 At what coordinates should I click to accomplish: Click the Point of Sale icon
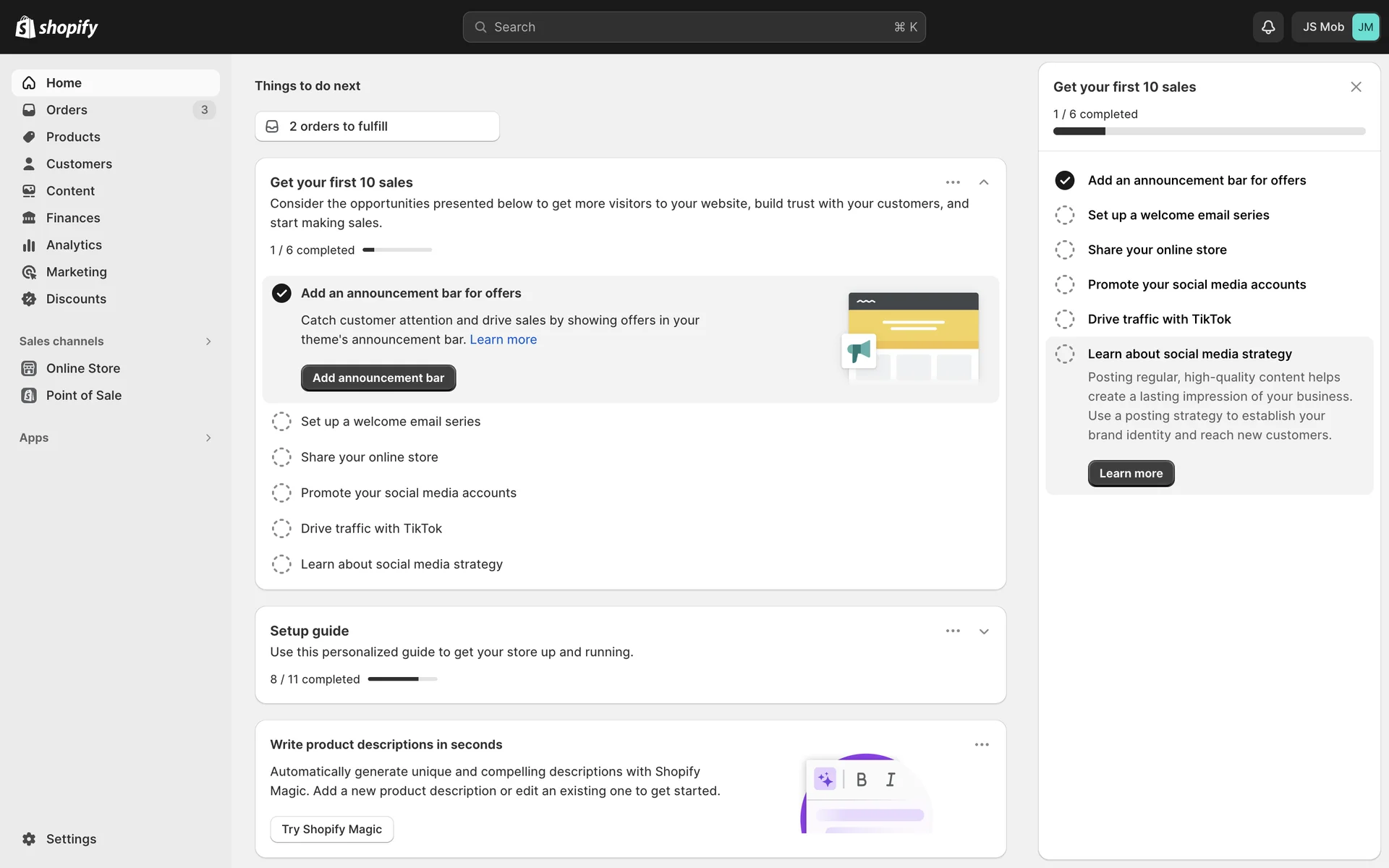(29, 395)
